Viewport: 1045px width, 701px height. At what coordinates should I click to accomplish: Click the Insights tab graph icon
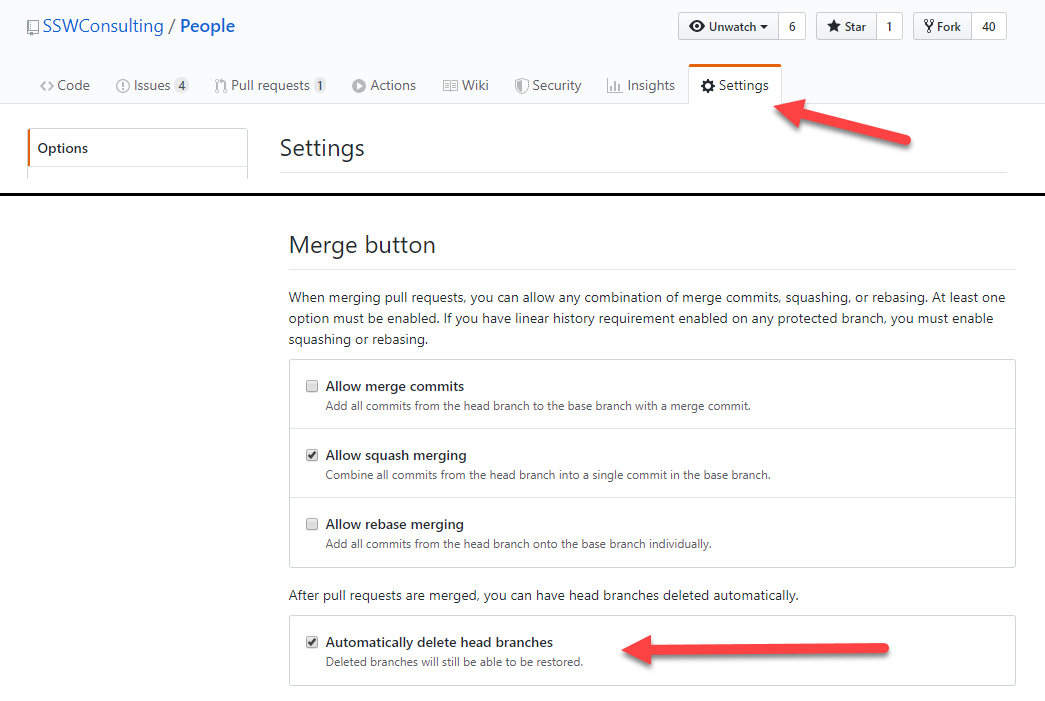click(614, 86)
